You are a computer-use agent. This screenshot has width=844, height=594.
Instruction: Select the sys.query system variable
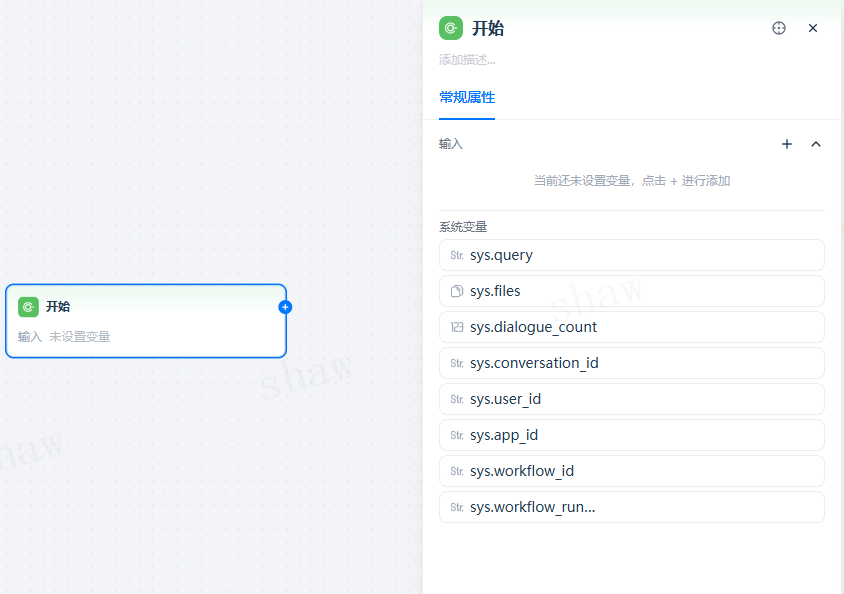point(631,255)
